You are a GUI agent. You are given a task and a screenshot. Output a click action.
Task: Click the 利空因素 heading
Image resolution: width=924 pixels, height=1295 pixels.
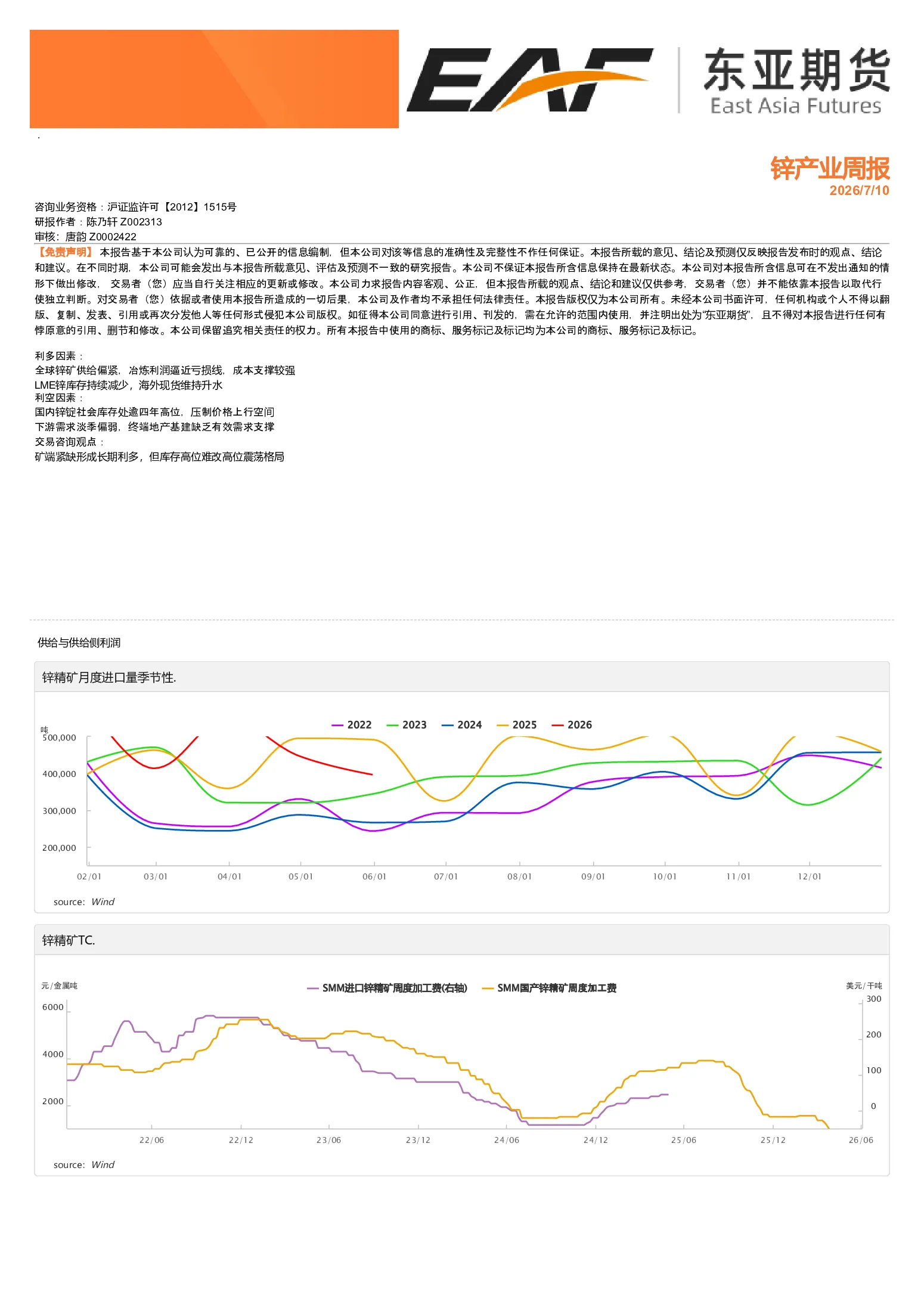59,398
